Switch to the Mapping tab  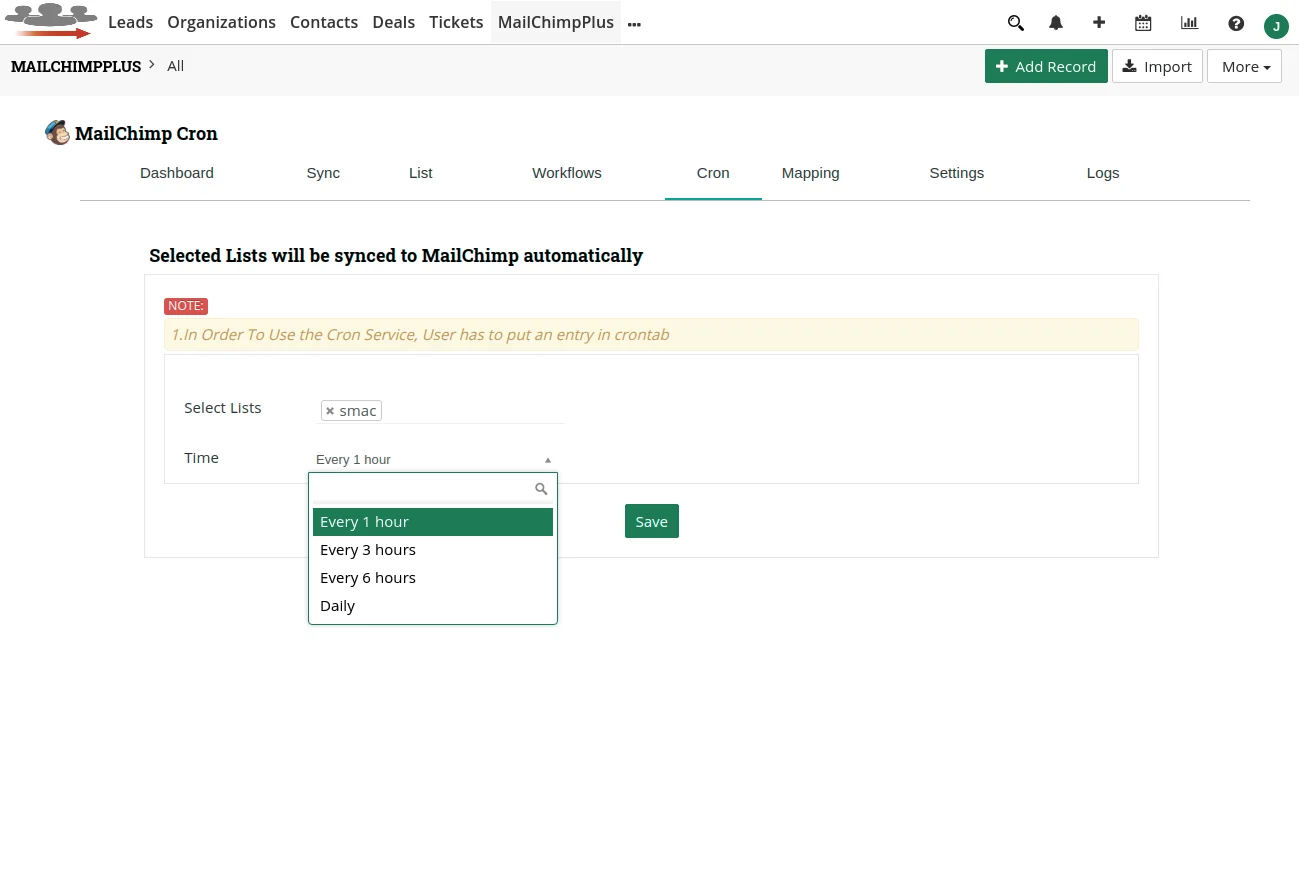click(810, 172)
